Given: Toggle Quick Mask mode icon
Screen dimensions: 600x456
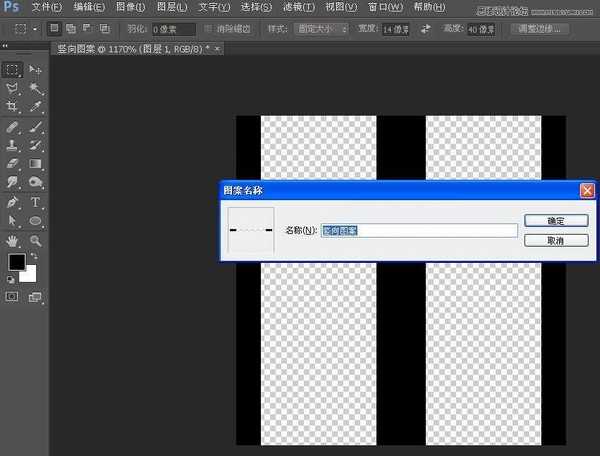Looking at the screenshot, I should [x=13, y=297].
